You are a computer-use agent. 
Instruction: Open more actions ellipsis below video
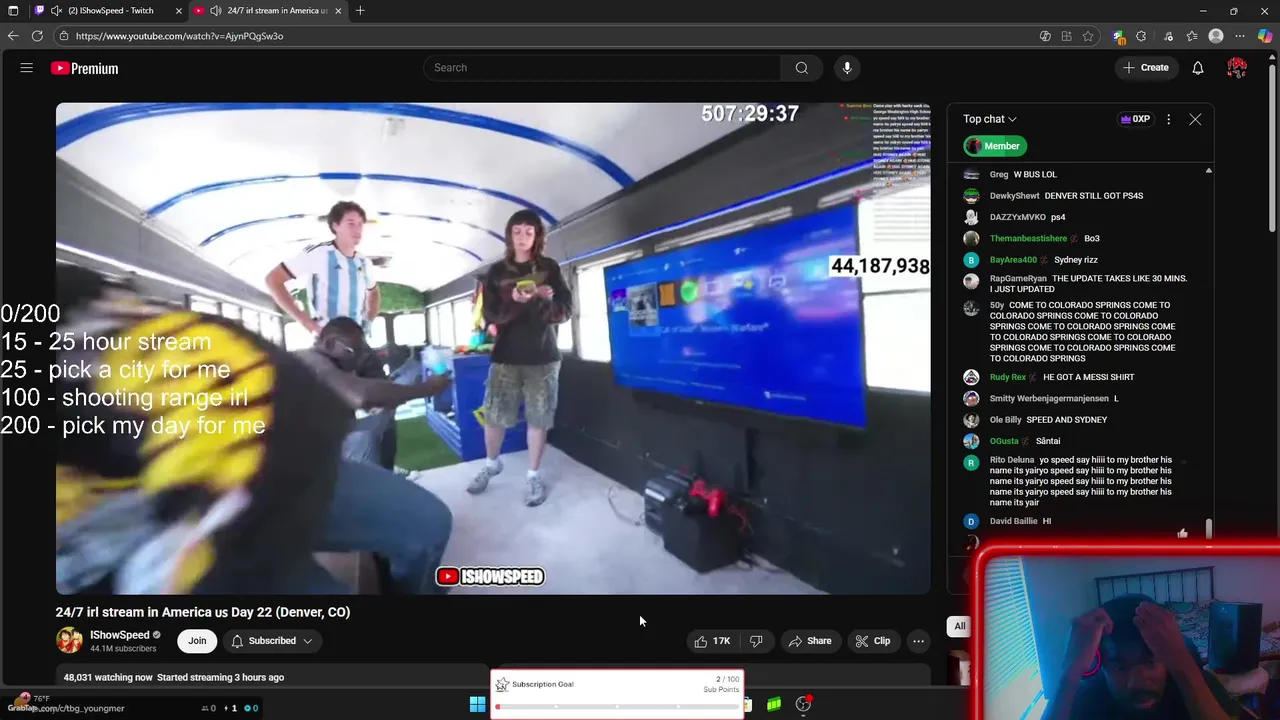coord(918,641)
